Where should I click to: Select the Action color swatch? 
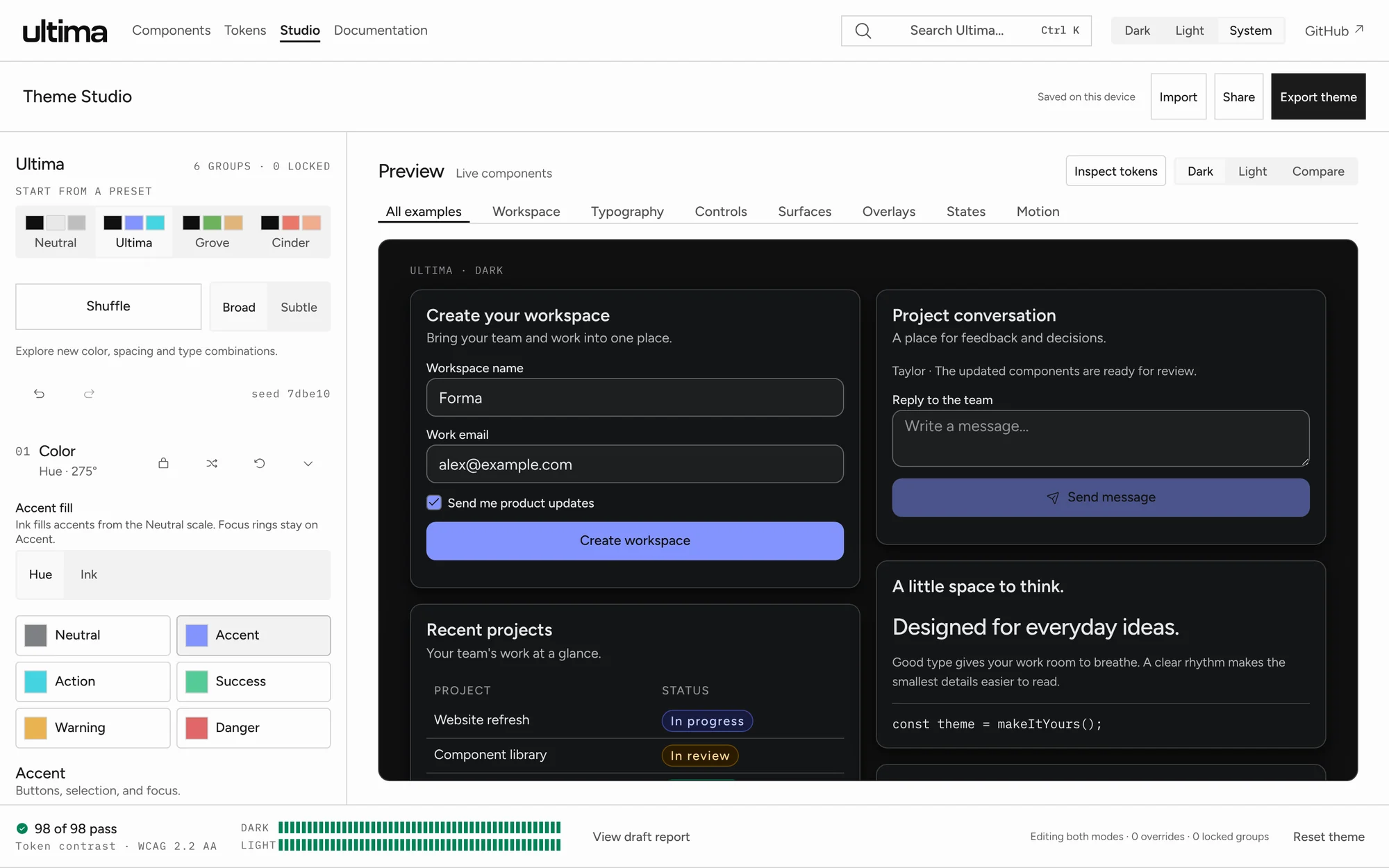[x=93, y=681]
